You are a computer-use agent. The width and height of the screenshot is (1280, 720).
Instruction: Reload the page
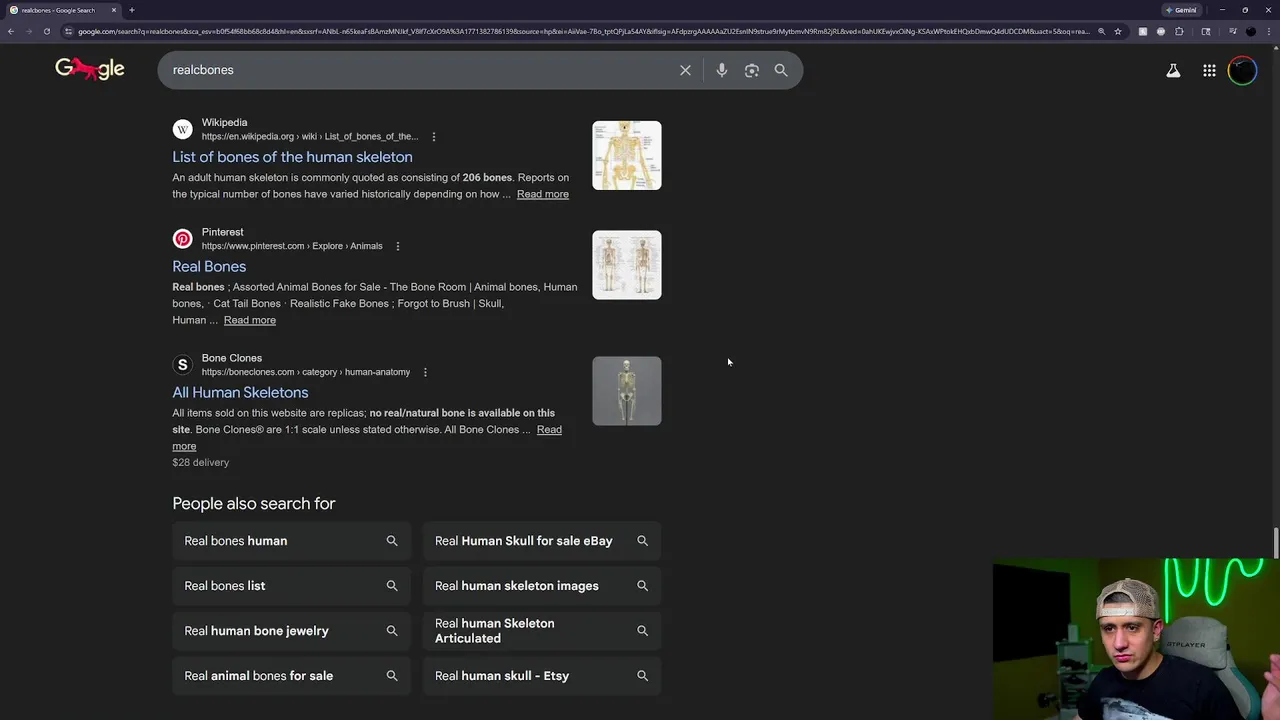pos(47,31)
